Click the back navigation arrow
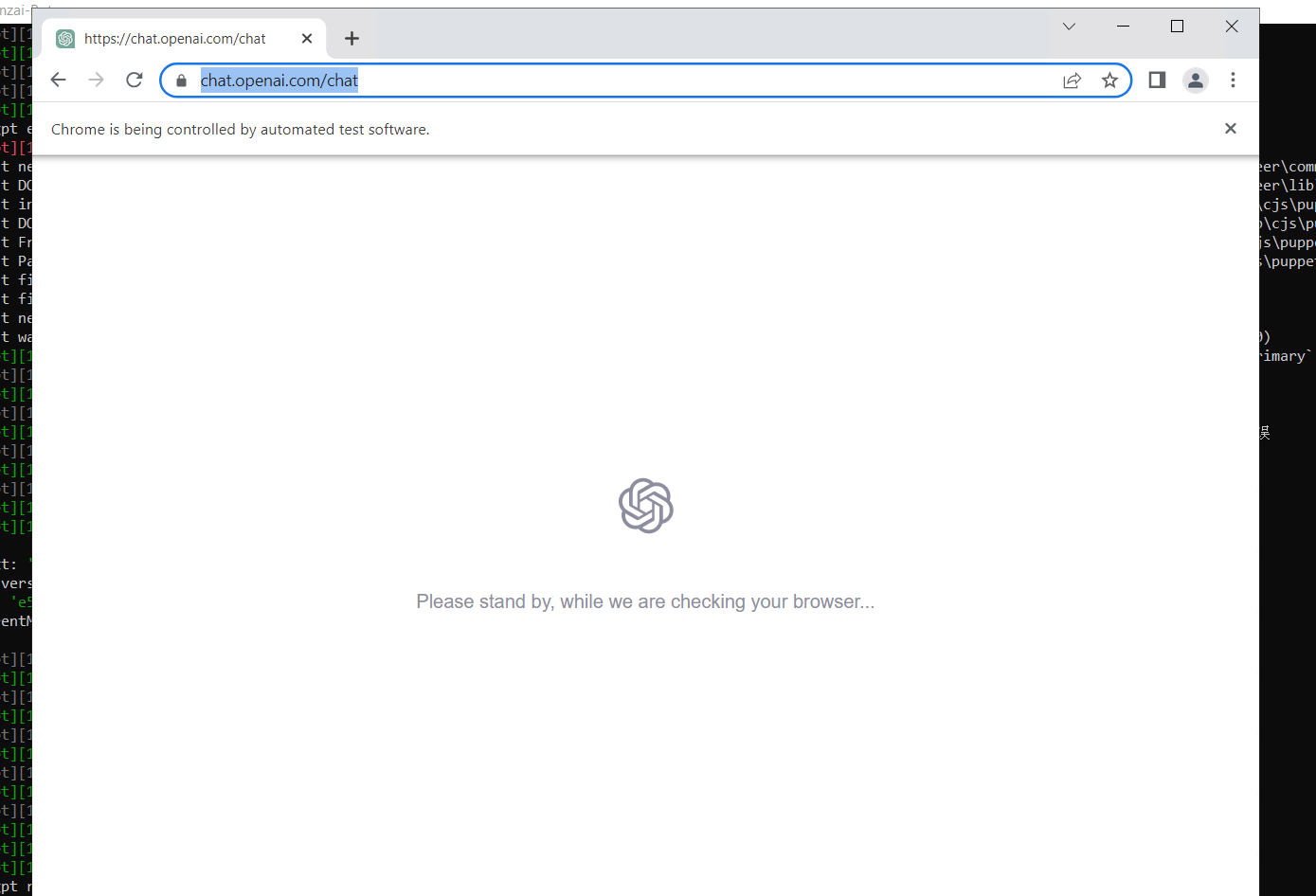Viewport: 1316px width, 896px height. pos(58,80)
